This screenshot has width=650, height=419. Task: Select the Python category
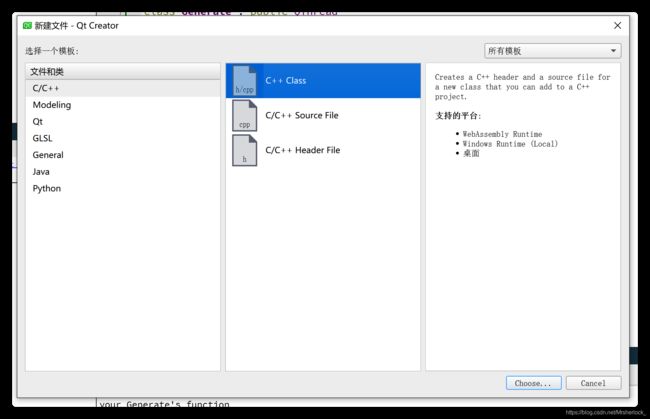(123, 188)
